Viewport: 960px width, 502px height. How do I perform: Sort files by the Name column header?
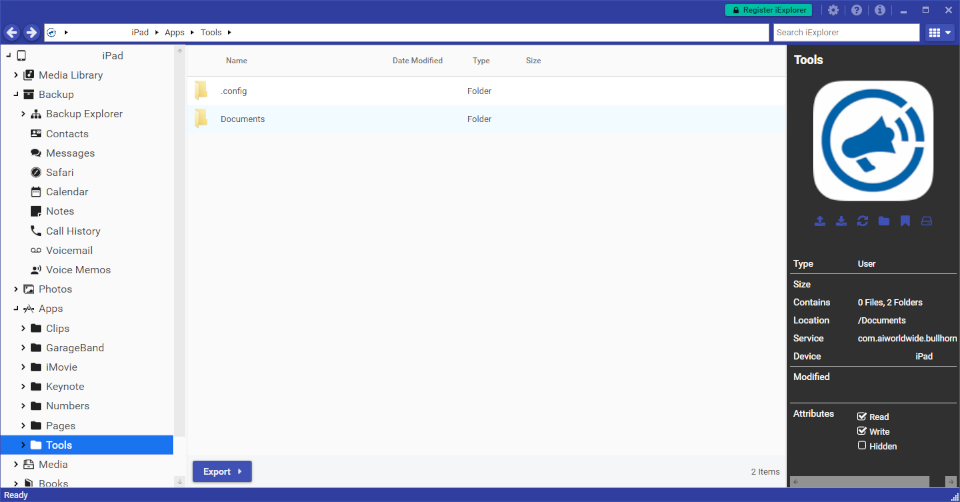click(x=236, y=61)
